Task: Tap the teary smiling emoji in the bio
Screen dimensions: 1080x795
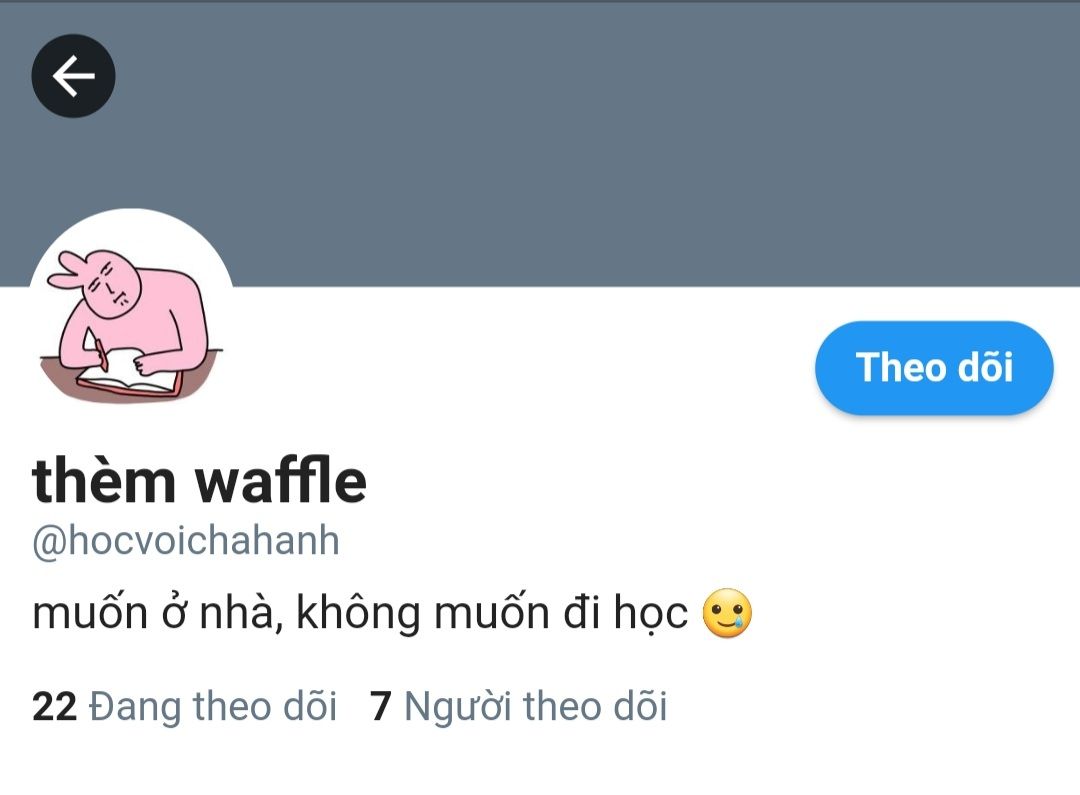Action: click(x=727, y=612)
